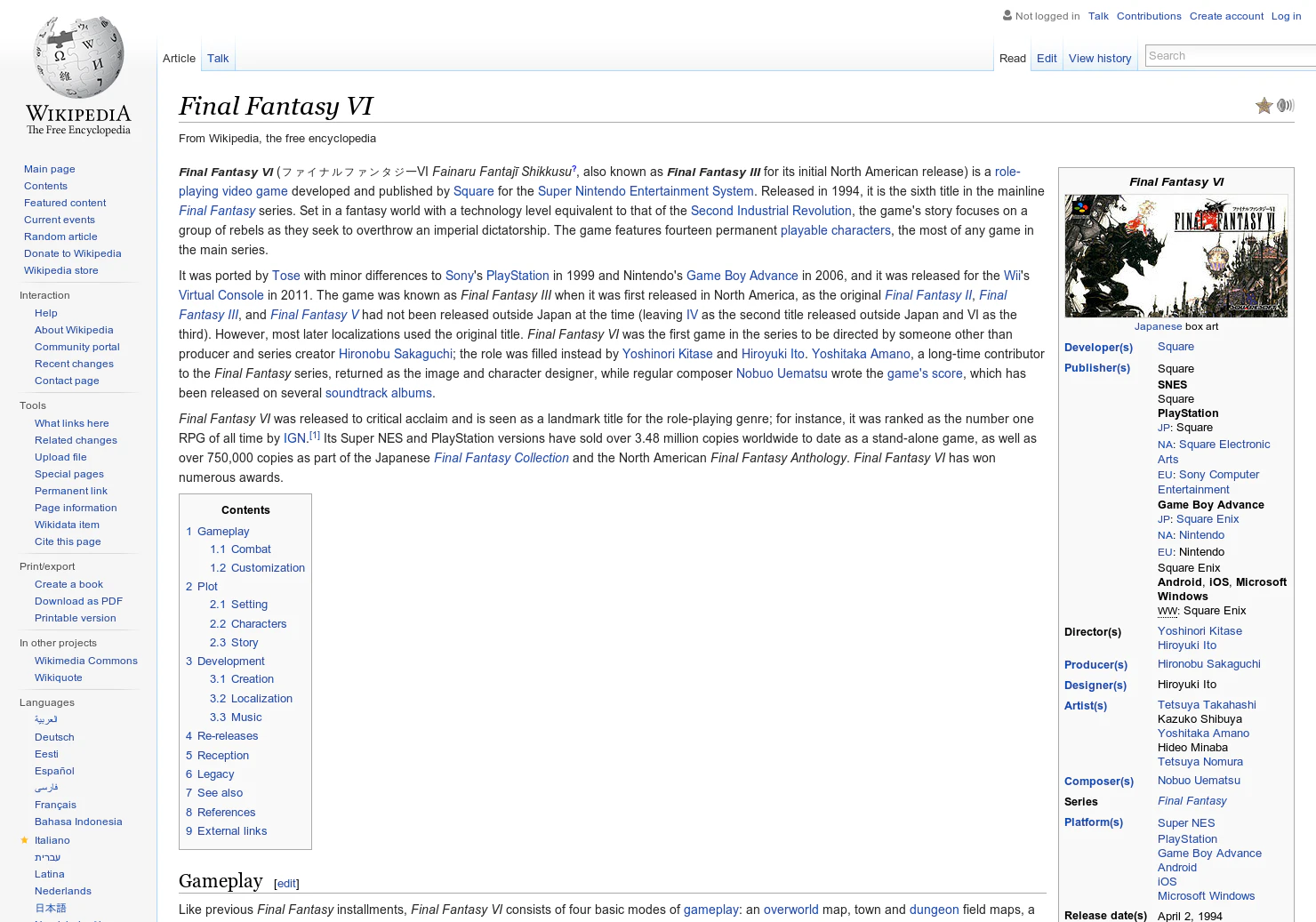This screenshot has height=922, width=1316.
Task: Click Virtual Console link
Action: click(x=221, y=295)
